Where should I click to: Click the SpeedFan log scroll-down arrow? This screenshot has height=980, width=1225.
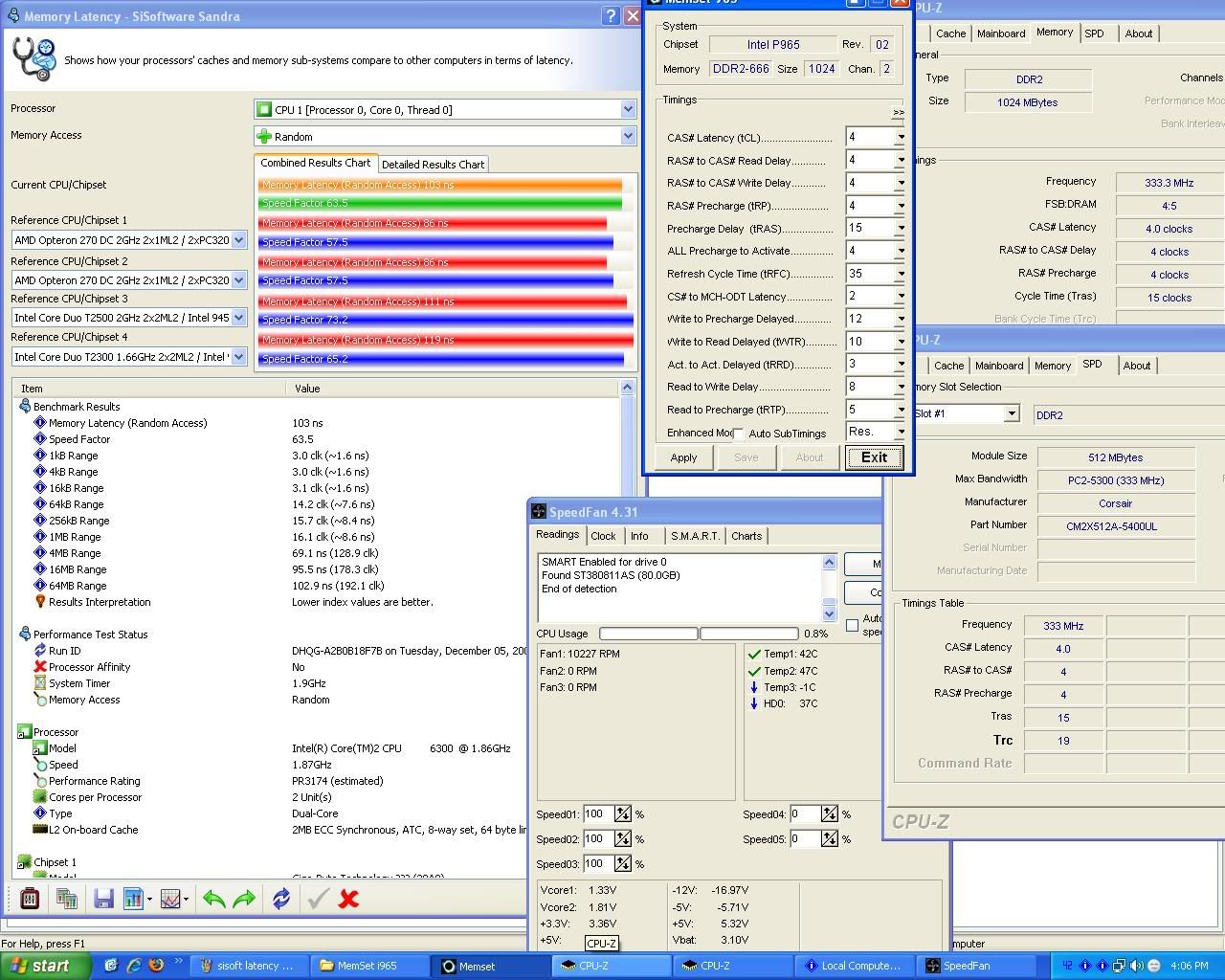830,613
